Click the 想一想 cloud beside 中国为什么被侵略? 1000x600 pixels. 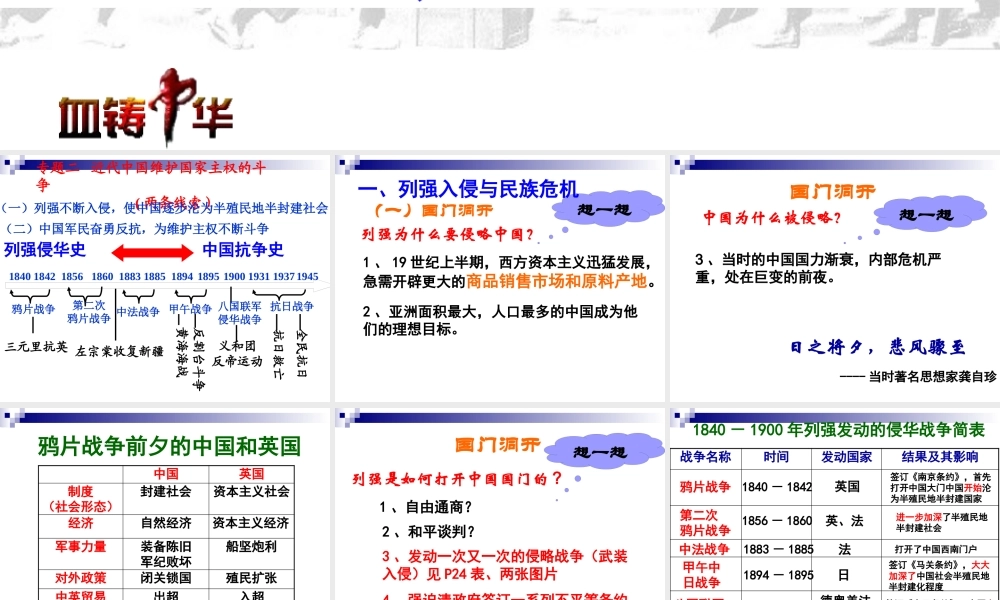(930, 214)
